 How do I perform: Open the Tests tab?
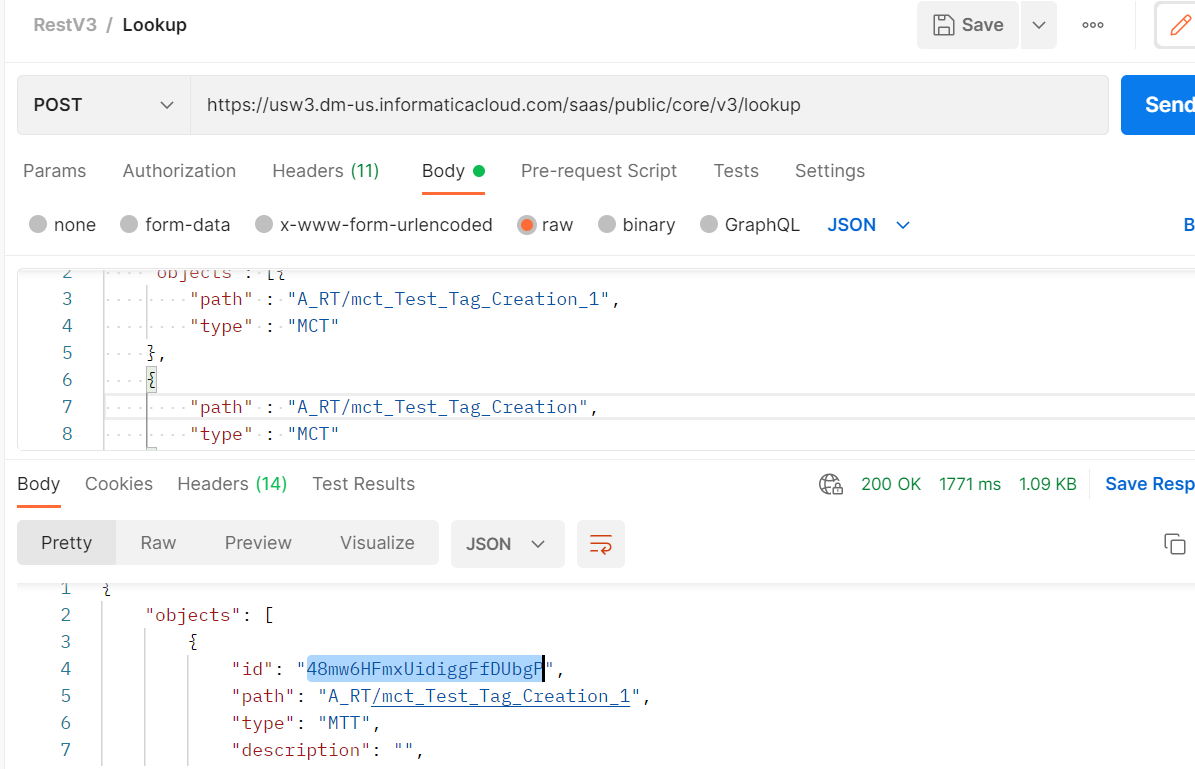[x=735, y=171]
